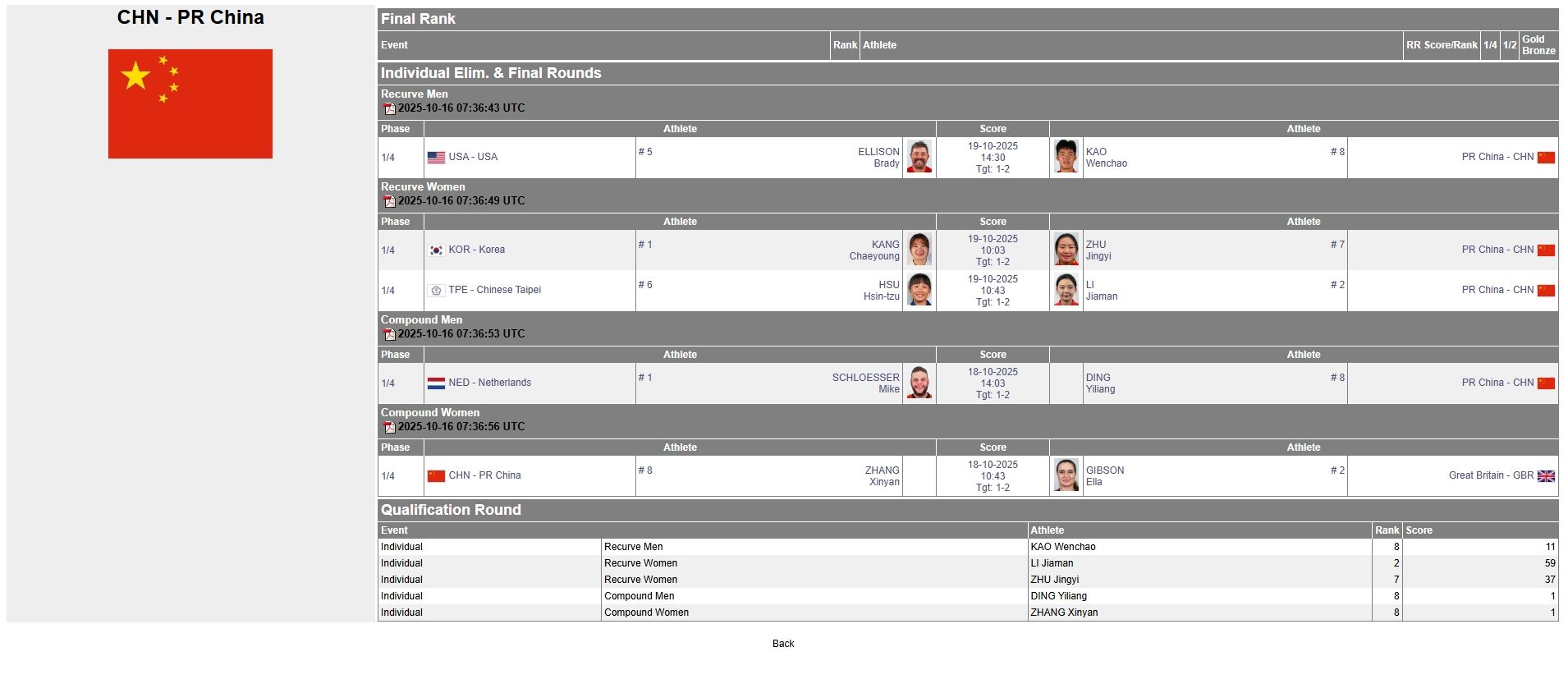
Task: Click the China flag in KAO Wenchao row
Action: (x=1546, y=158)
